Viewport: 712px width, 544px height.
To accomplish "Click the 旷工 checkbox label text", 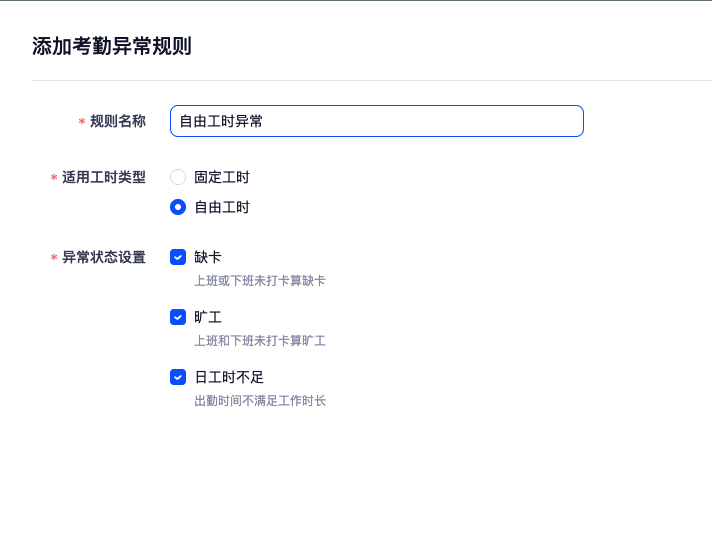I will (208, 317).
